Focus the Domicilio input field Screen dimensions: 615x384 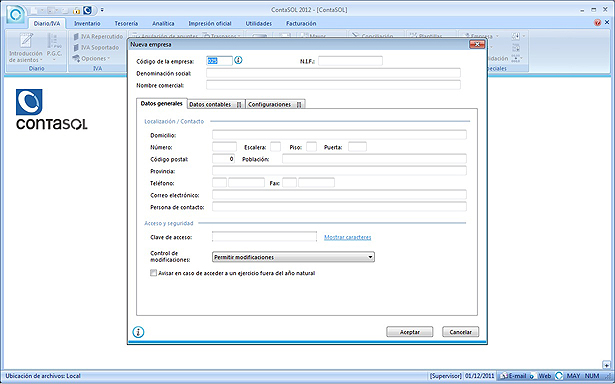(339, 135)
